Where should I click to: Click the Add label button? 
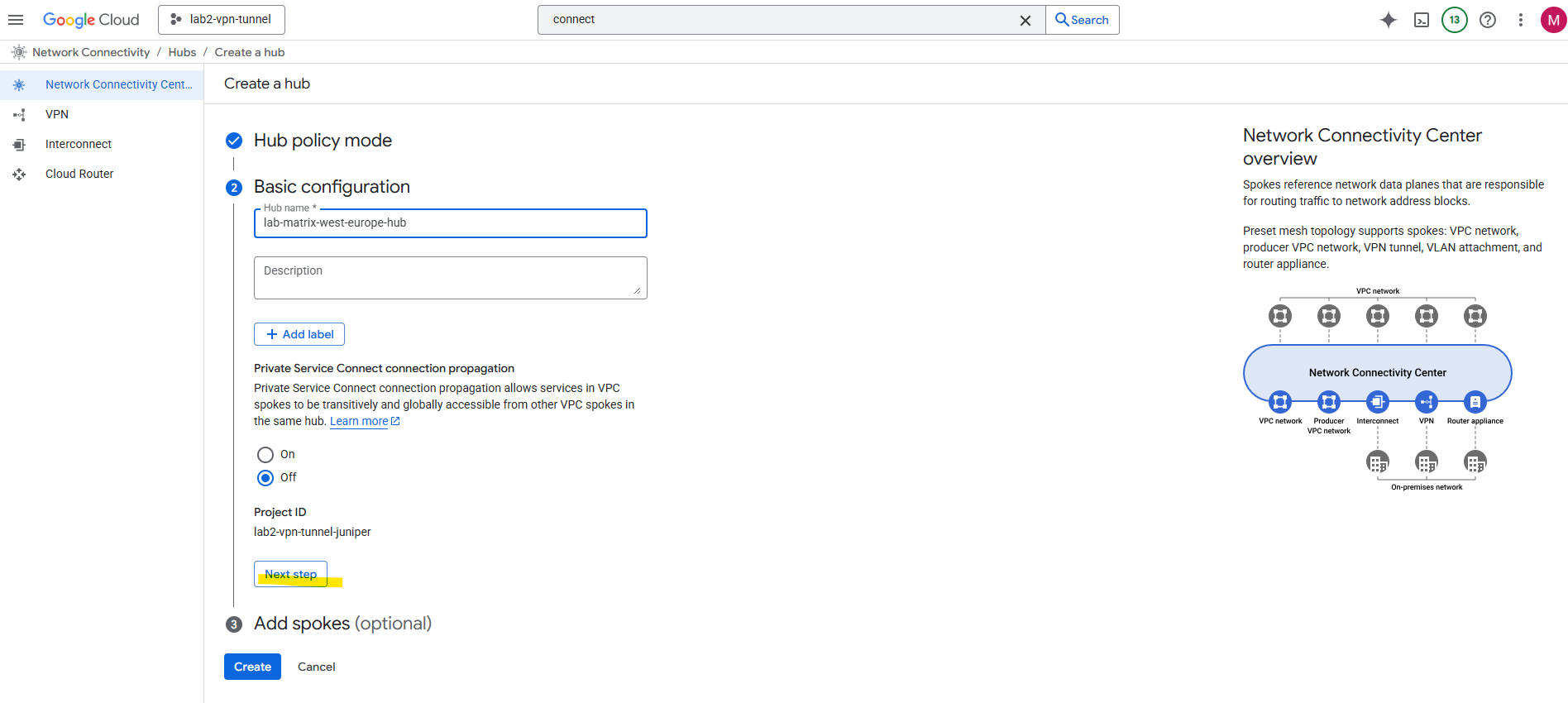coord(299,334)
